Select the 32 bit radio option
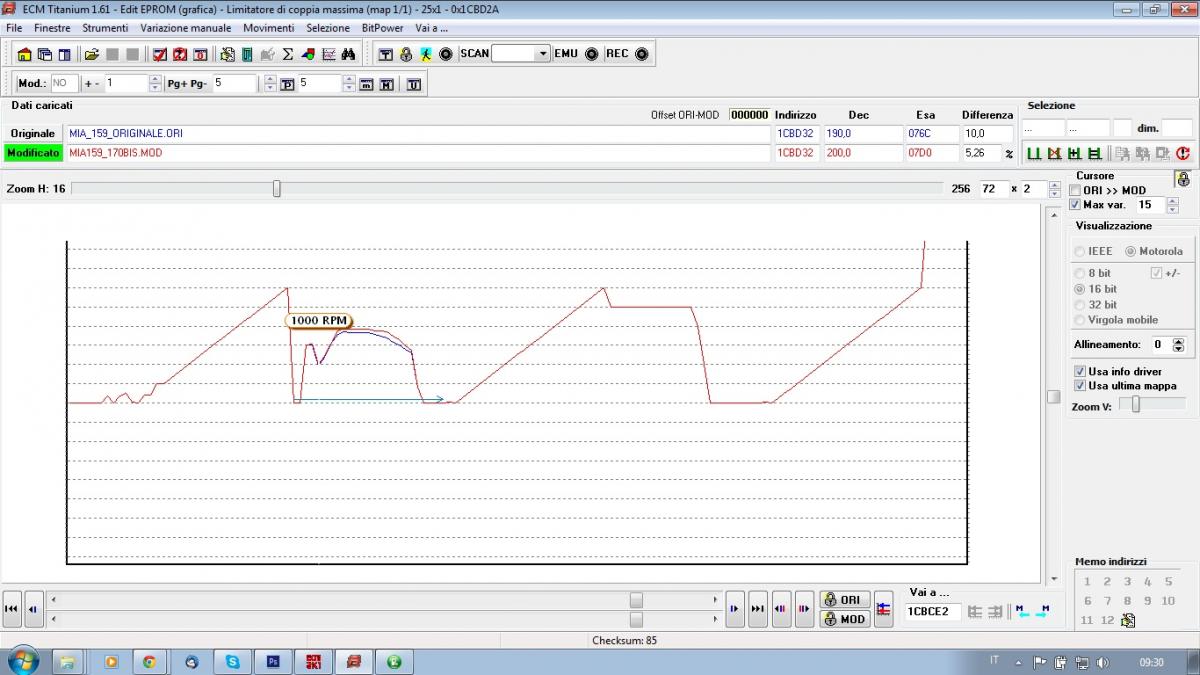 click(x=1080, y=305)
